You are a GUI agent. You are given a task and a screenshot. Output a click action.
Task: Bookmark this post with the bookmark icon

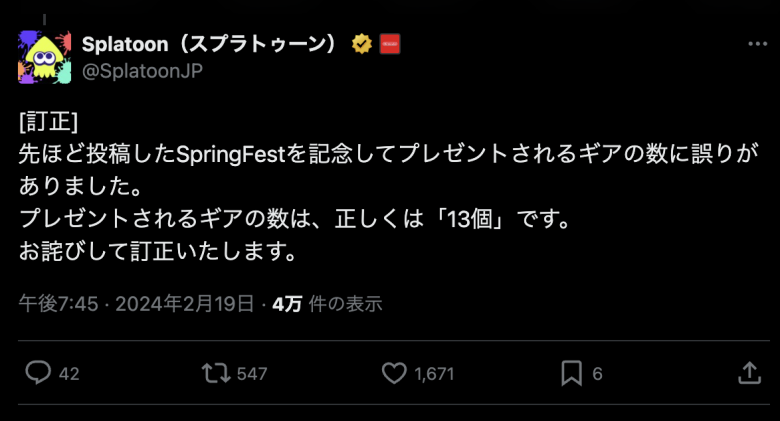pyautogui.click(x=571, y=373)
